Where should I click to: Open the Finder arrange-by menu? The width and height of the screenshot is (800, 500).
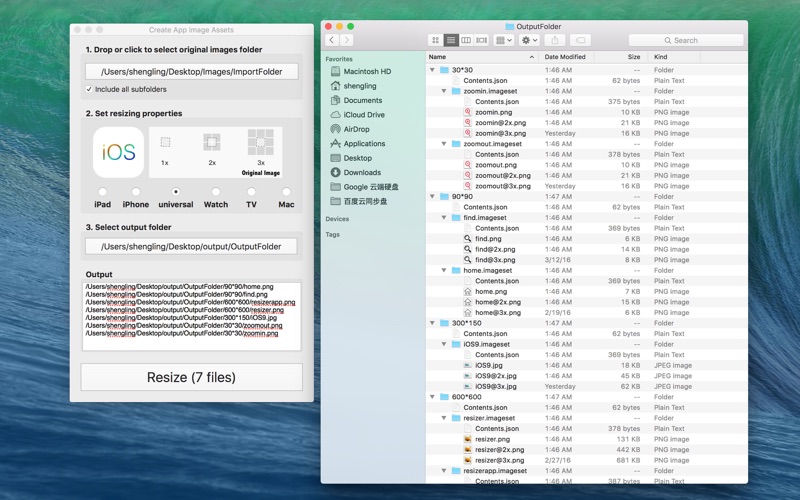pyautogui.click(x=504, y=40)
